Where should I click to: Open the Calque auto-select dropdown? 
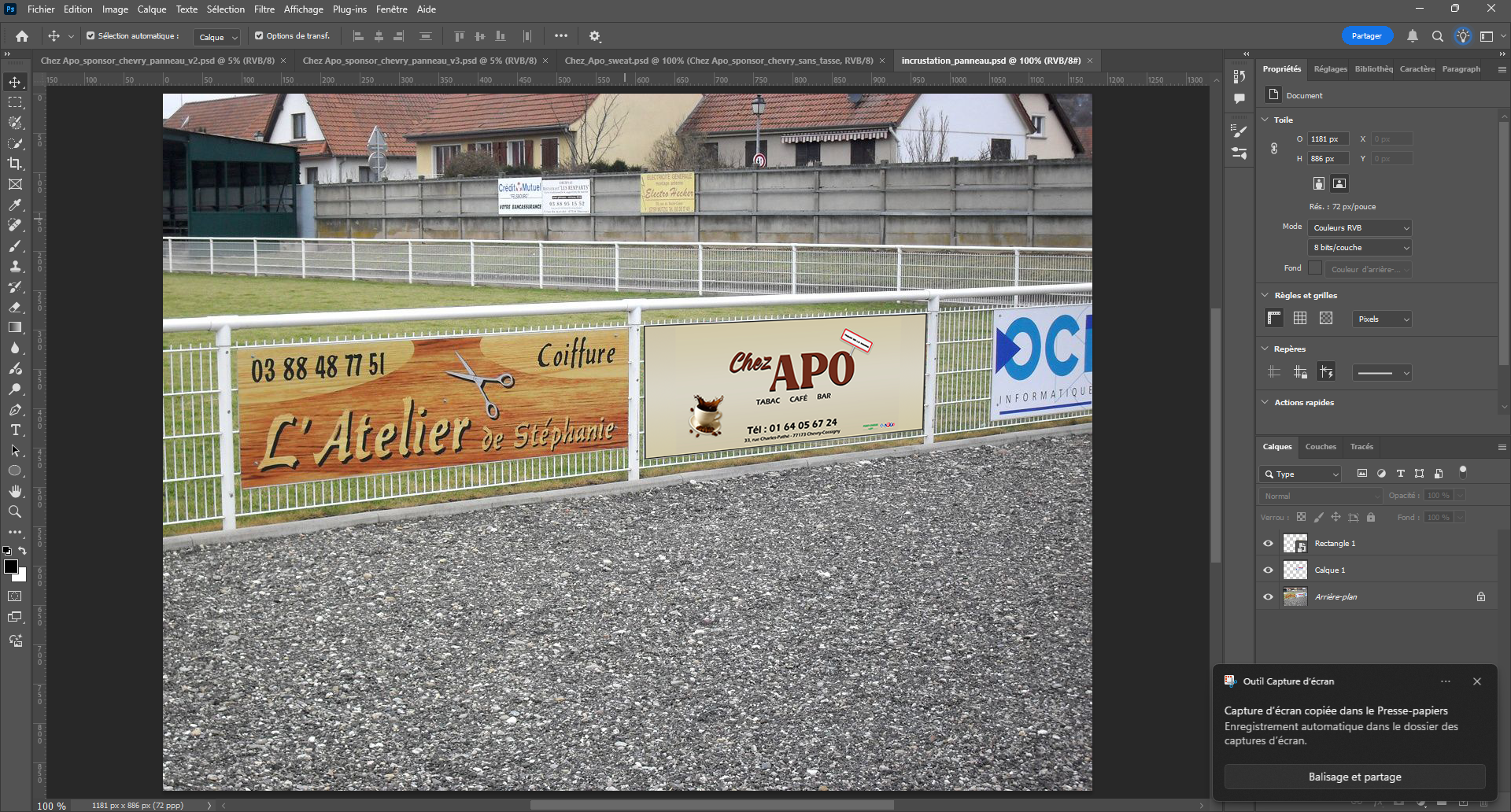[217, 37]
